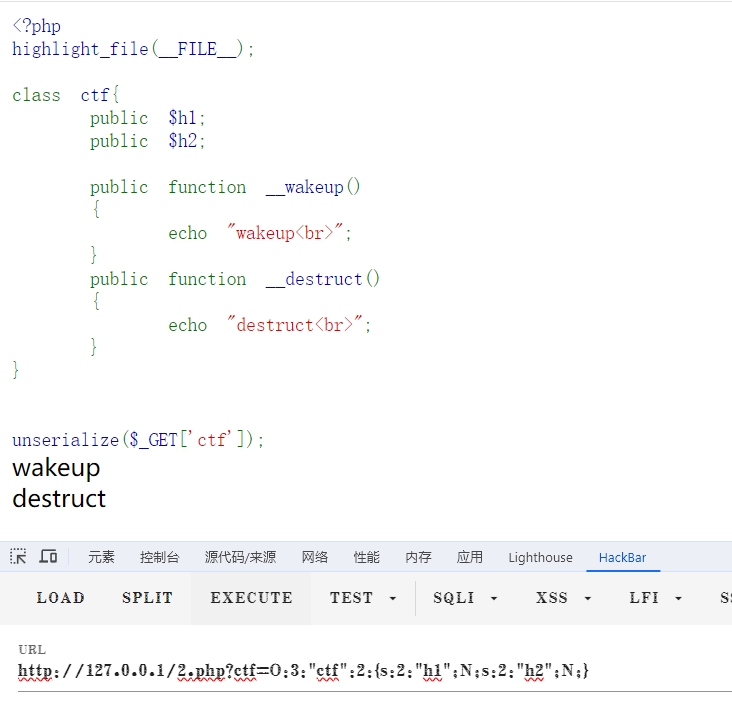
Task: Click the SPLIT button in HackBar
Action: point(147,598)
